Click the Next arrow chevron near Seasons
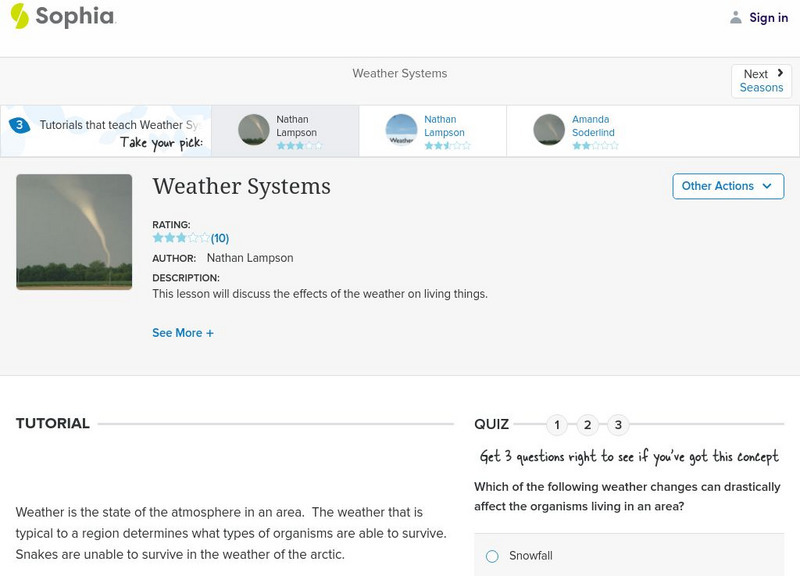Viewport: 800px width, 576px height. (x=781, y=72)
